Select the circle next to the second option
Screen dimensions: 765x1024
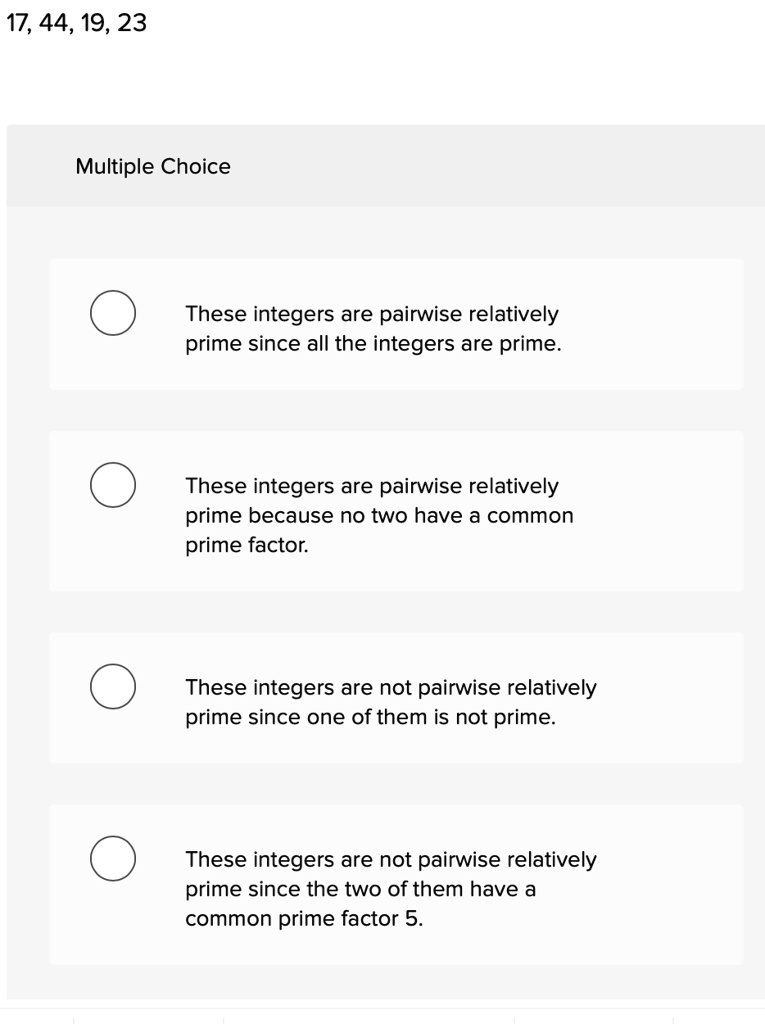click(x=113, y=485)
